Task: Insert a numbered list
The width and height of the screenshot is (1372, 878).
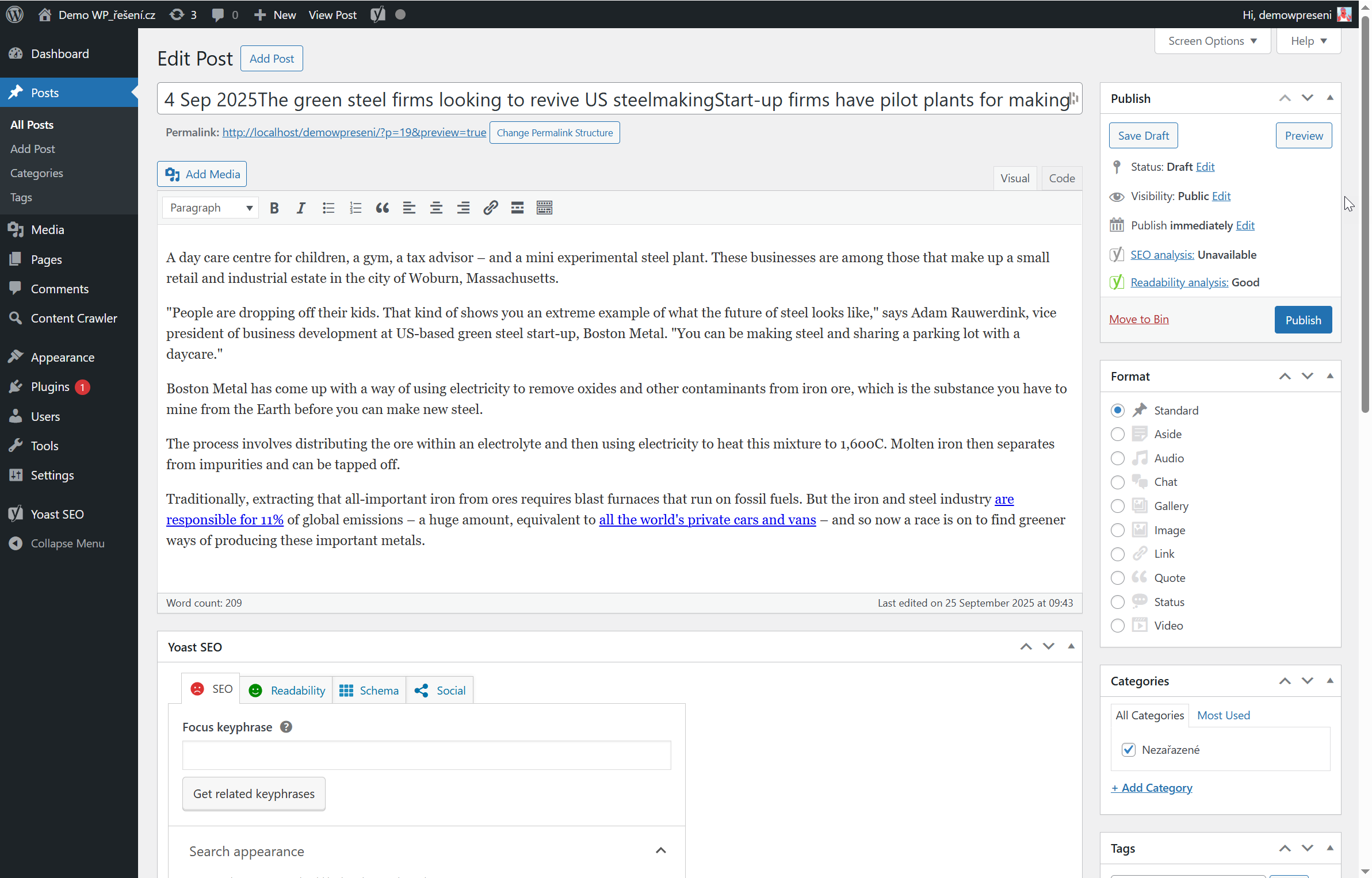Action: point(356,208)
